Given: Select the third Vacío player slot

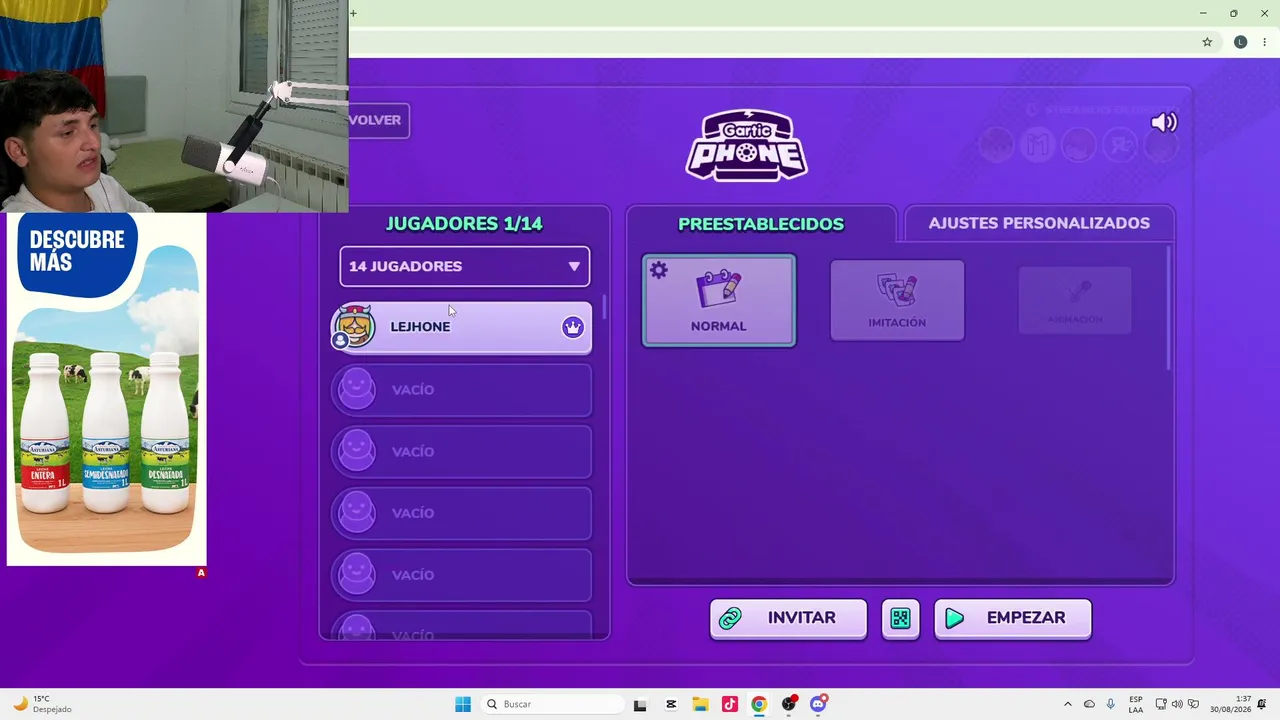Looking at the screenshot, I should click(462, 513).
